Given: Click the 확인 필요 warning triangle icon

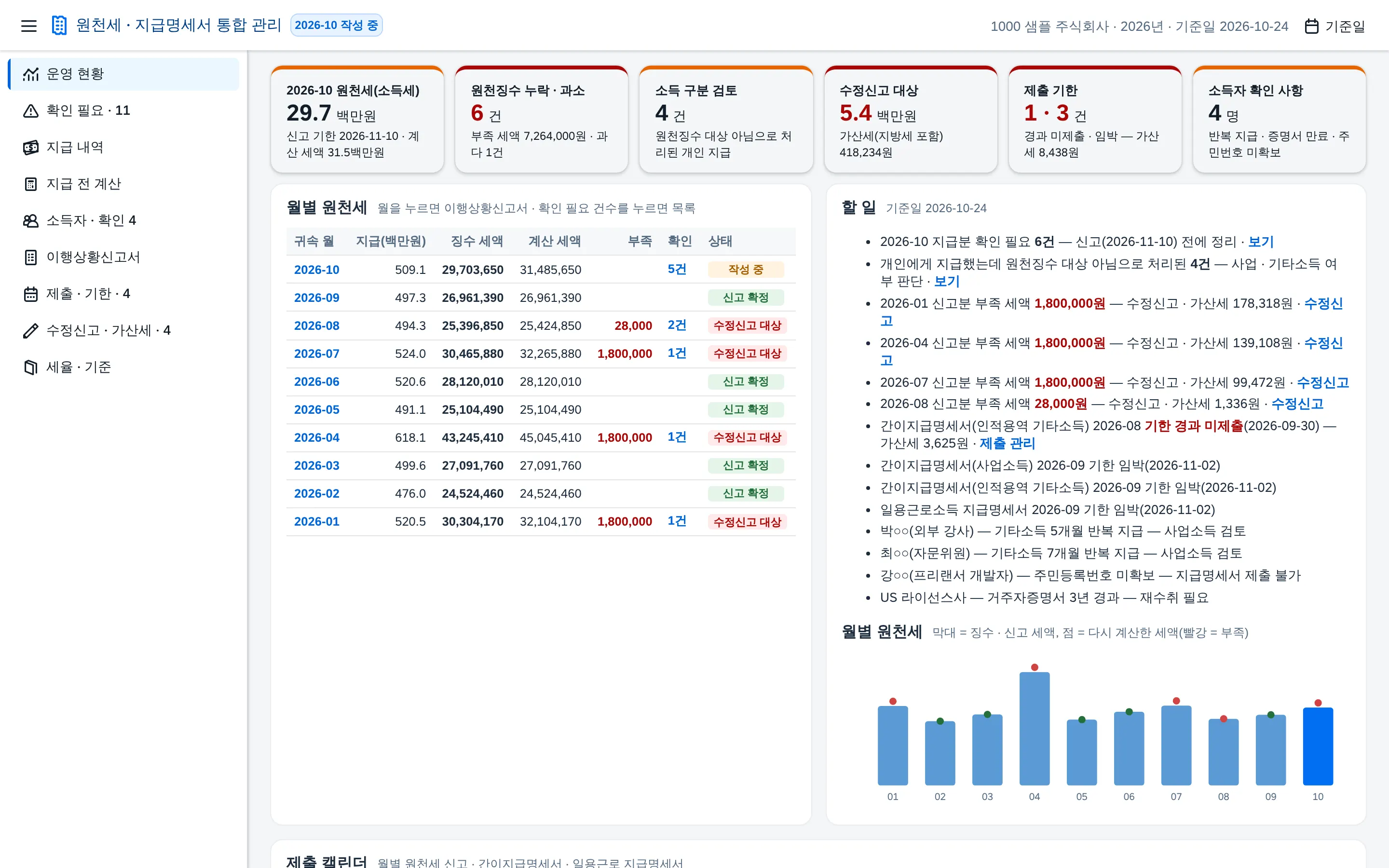Looking at the screenshot, I should pos(30,111).
